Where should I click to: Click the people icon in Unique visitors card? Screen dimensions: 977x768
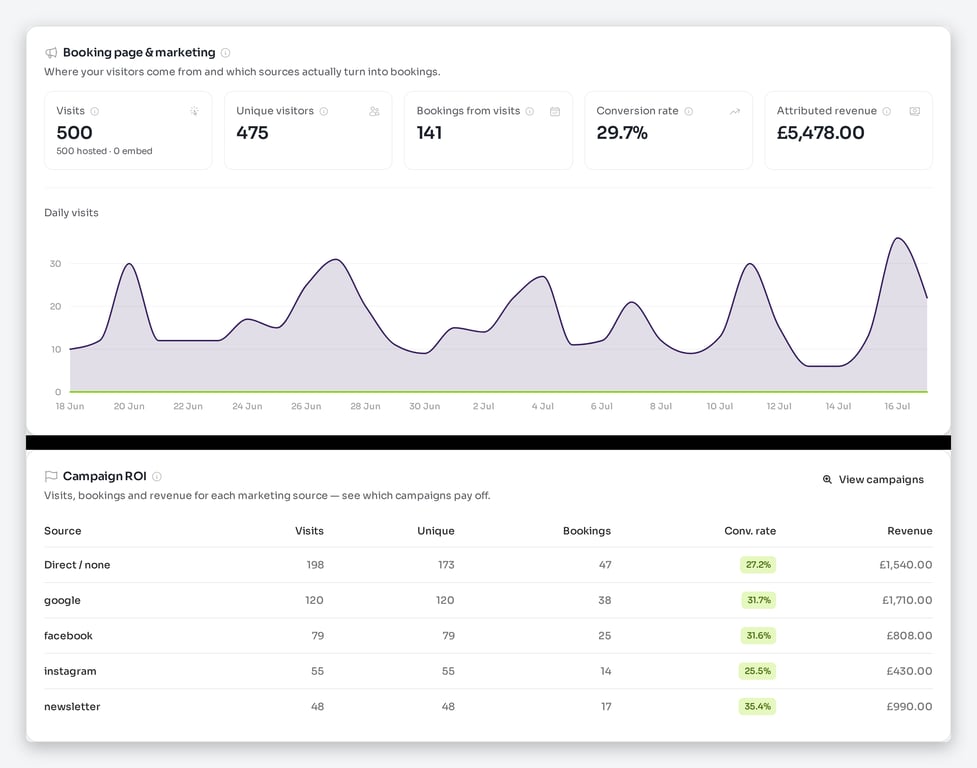[x=374, y=111]
